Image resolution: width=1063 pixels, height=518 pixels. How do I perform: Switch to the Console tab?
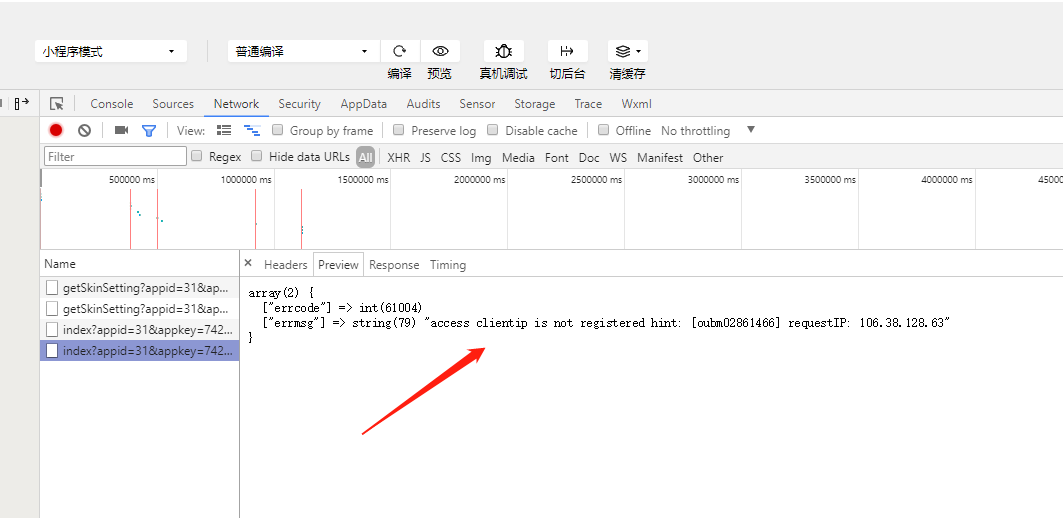[112, 104]
